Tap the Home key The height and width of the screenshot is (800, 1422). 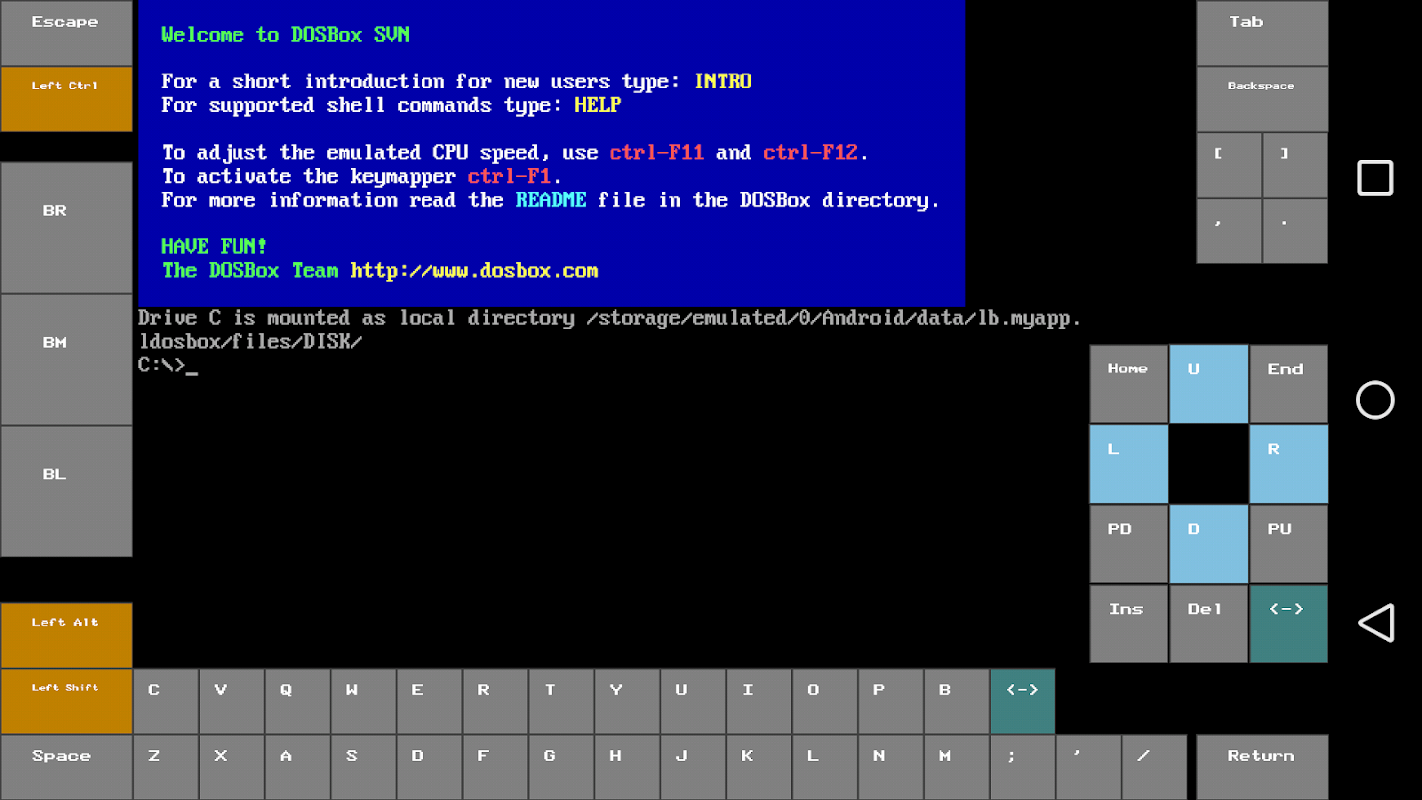point(1129,384)
